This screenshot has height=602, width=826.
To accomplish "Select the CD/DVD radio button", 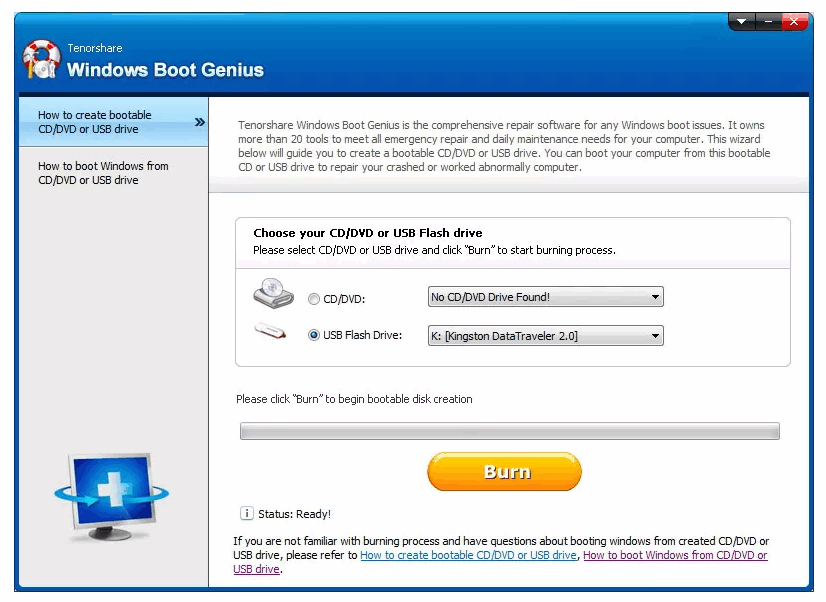I will click(314, 299).
